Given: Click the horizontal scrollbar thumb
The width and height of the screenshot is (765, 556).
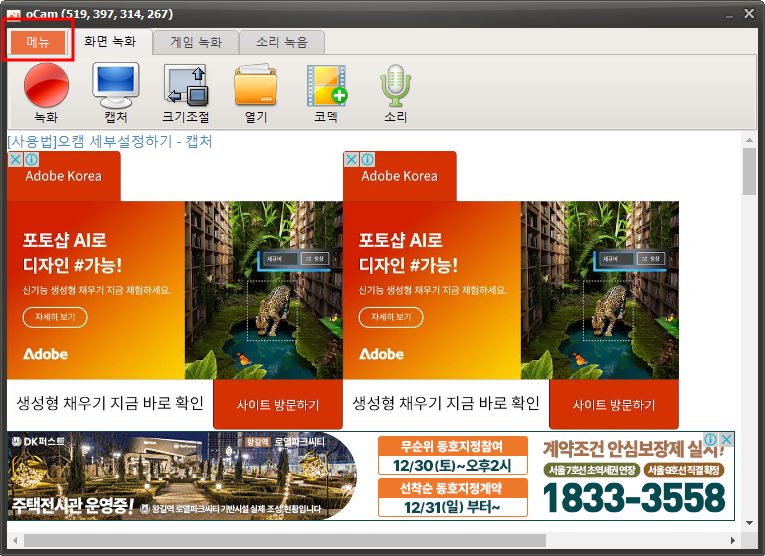Looking at the screenshot, I should pyautogui.click(x=285, y=540).
